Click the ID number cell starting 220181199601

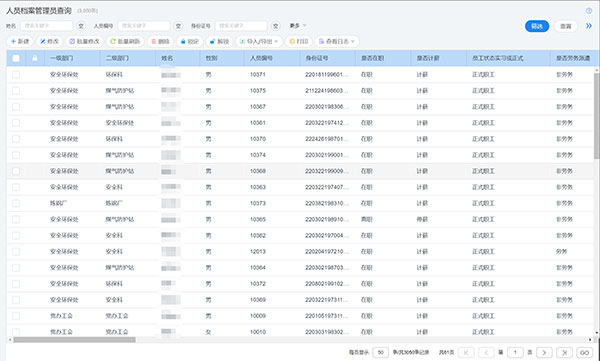point(327,75)
